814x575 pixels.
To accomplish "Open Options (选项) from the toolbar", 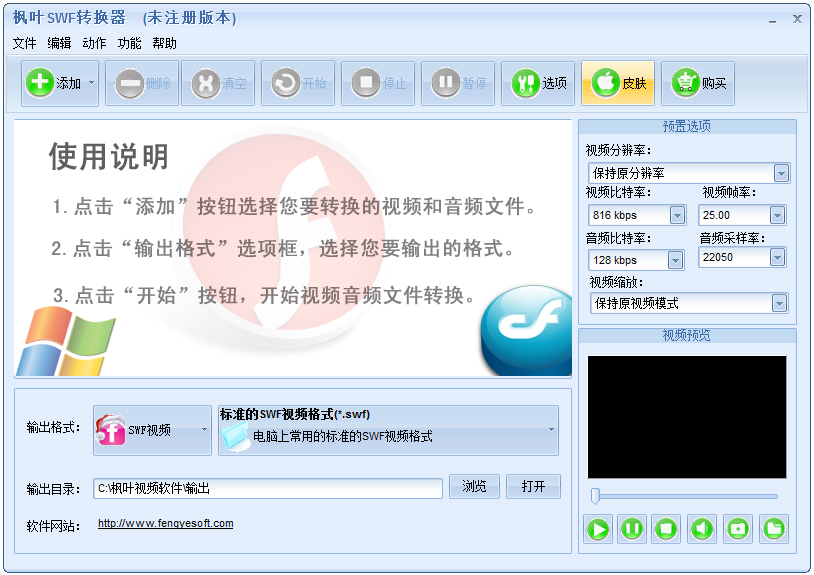I will [538, 83].
